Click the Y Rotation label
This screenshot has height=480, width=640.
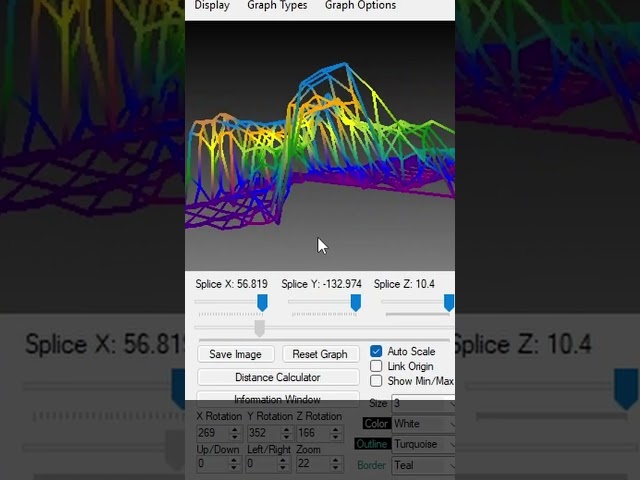pyautogui.click(x=270, y=416)
